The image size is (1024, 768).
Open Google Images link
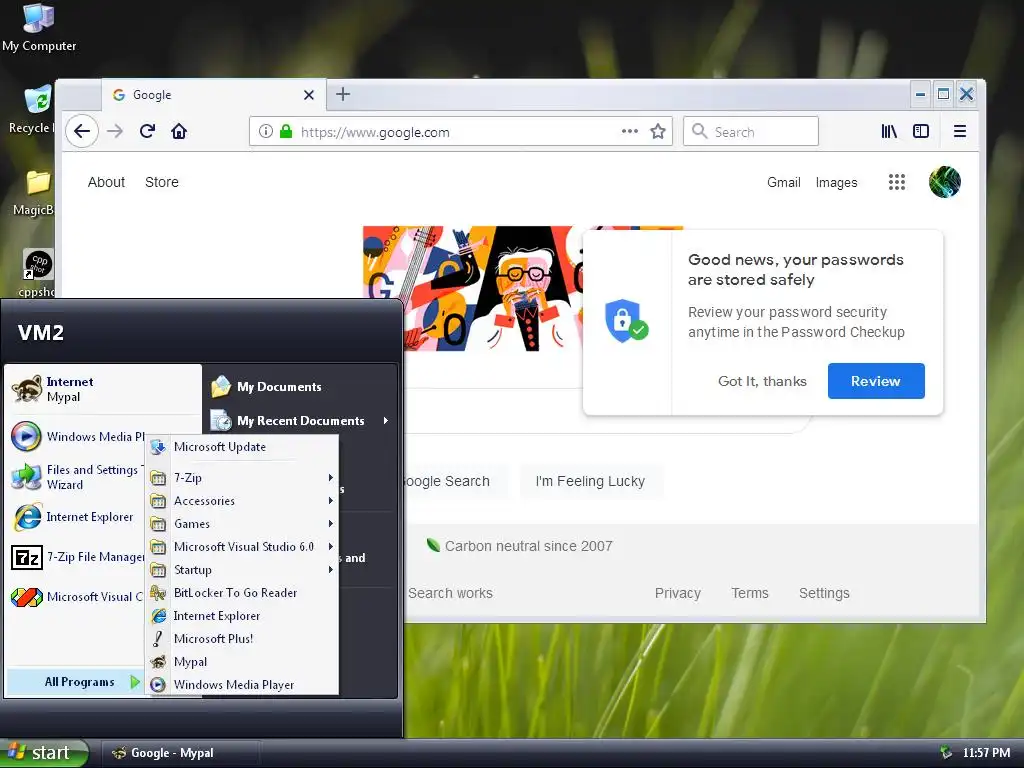click(x=836, y=182)
